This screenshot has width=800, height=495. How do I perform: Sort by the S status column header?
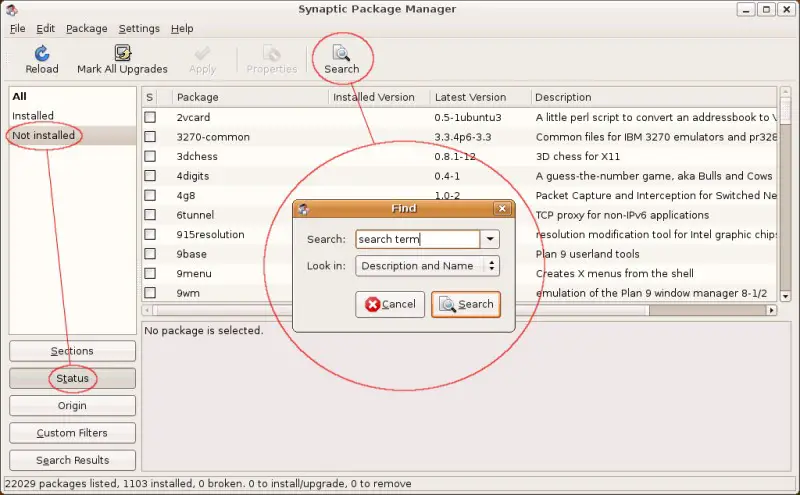pyautogui.click(x=150, y=97)
